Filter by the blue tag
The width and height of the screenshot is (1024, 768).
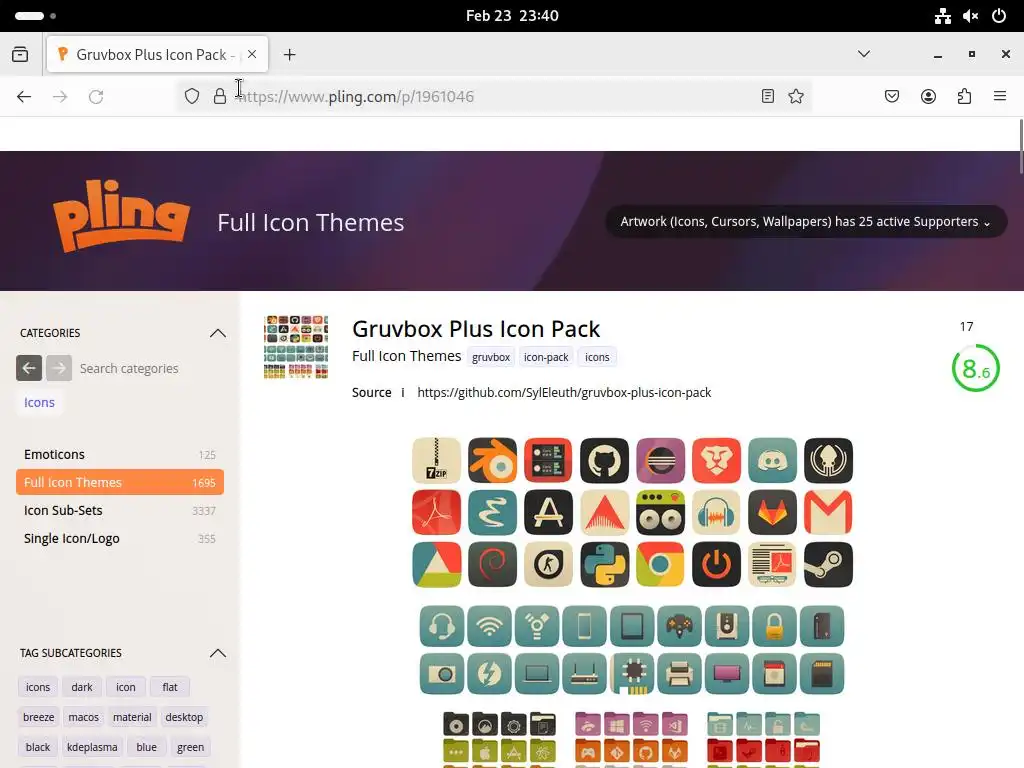point(146,747)
